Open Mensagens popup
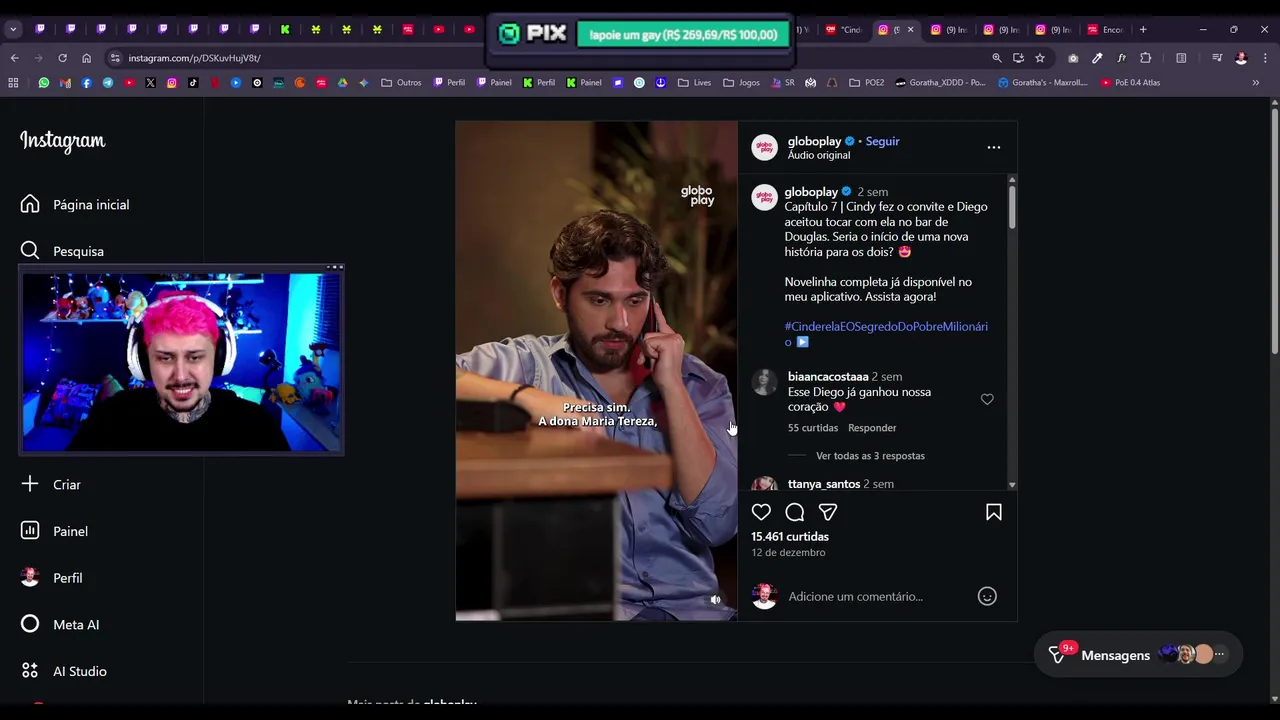The height and width of the screenshot is (720, 1280). (x=1138, y=655)
